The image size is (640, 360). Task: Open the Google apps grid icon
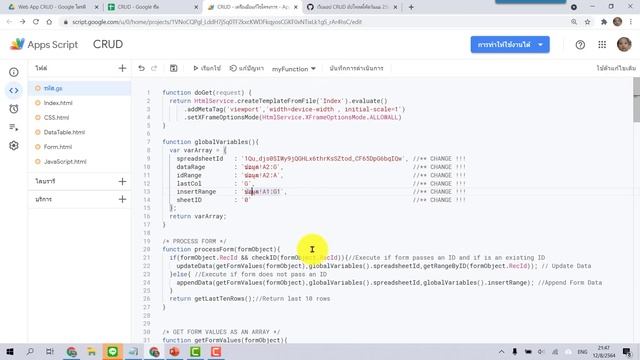(x=602, y=44)
